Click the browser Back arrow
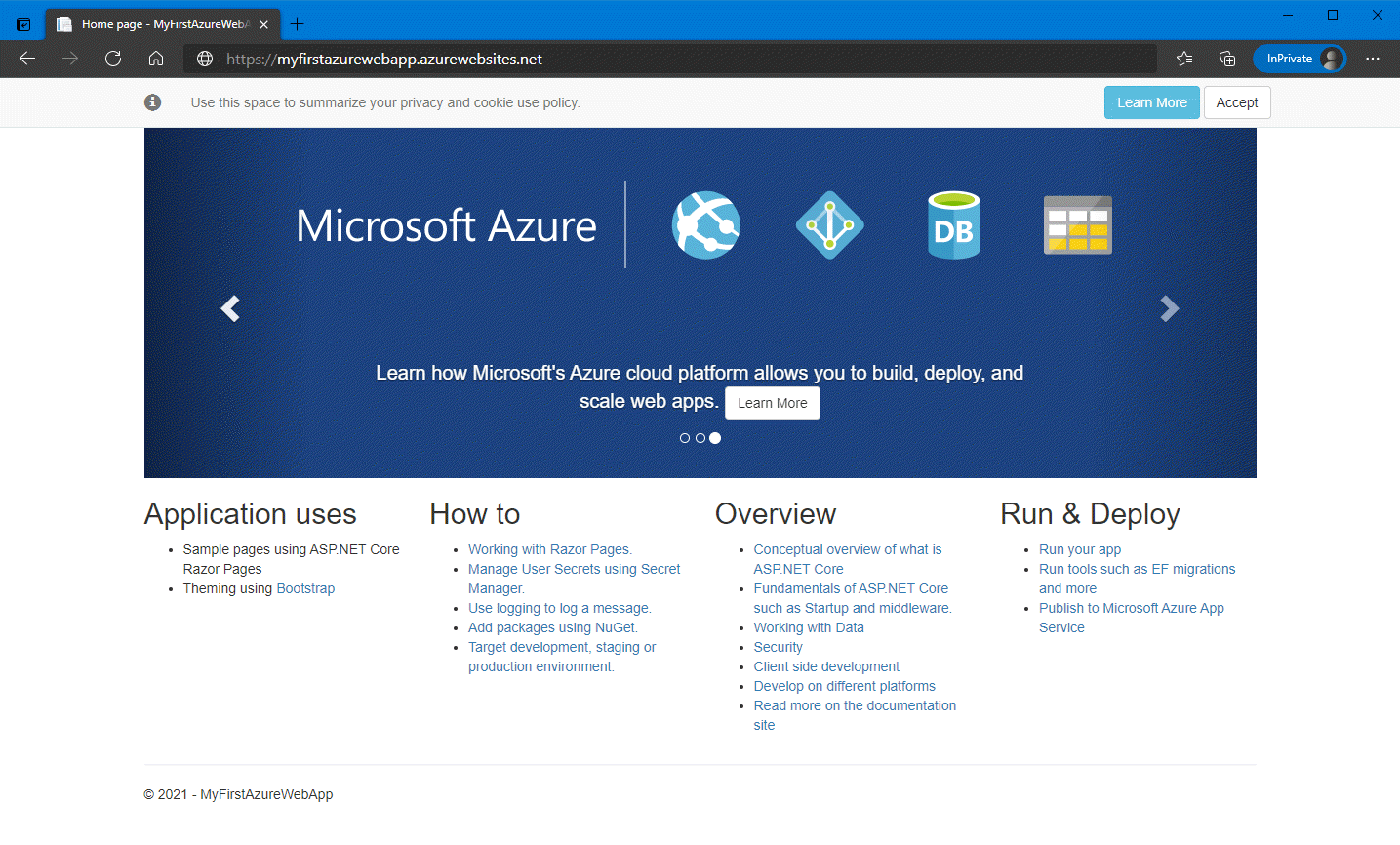The width and height of the screenshot is (1400, 845). [x=27, y=59]
